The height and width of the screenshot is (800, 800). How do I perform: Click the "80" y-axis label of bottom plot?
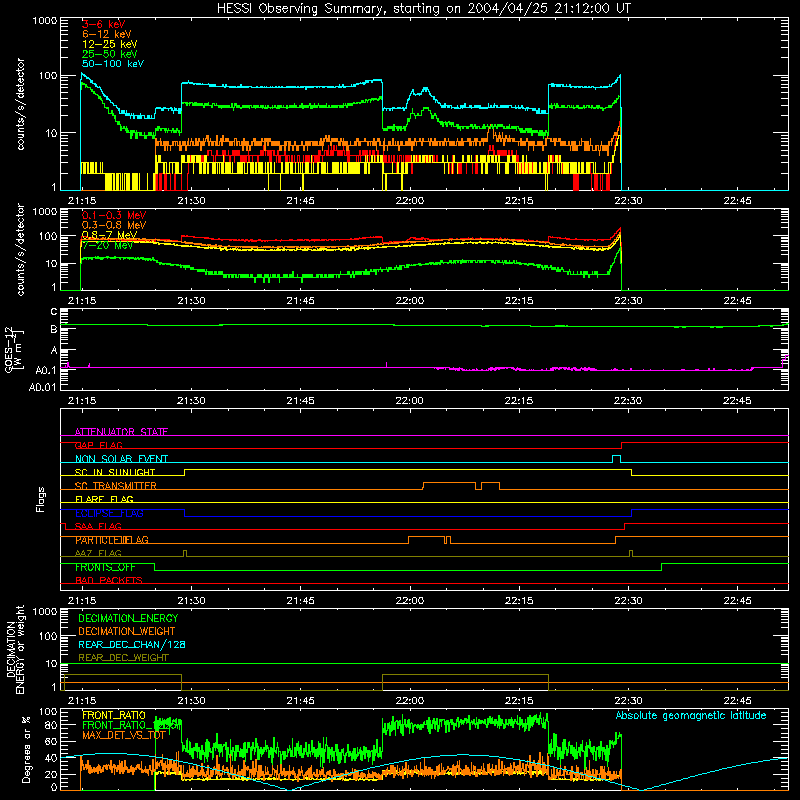tap(51, 725)
